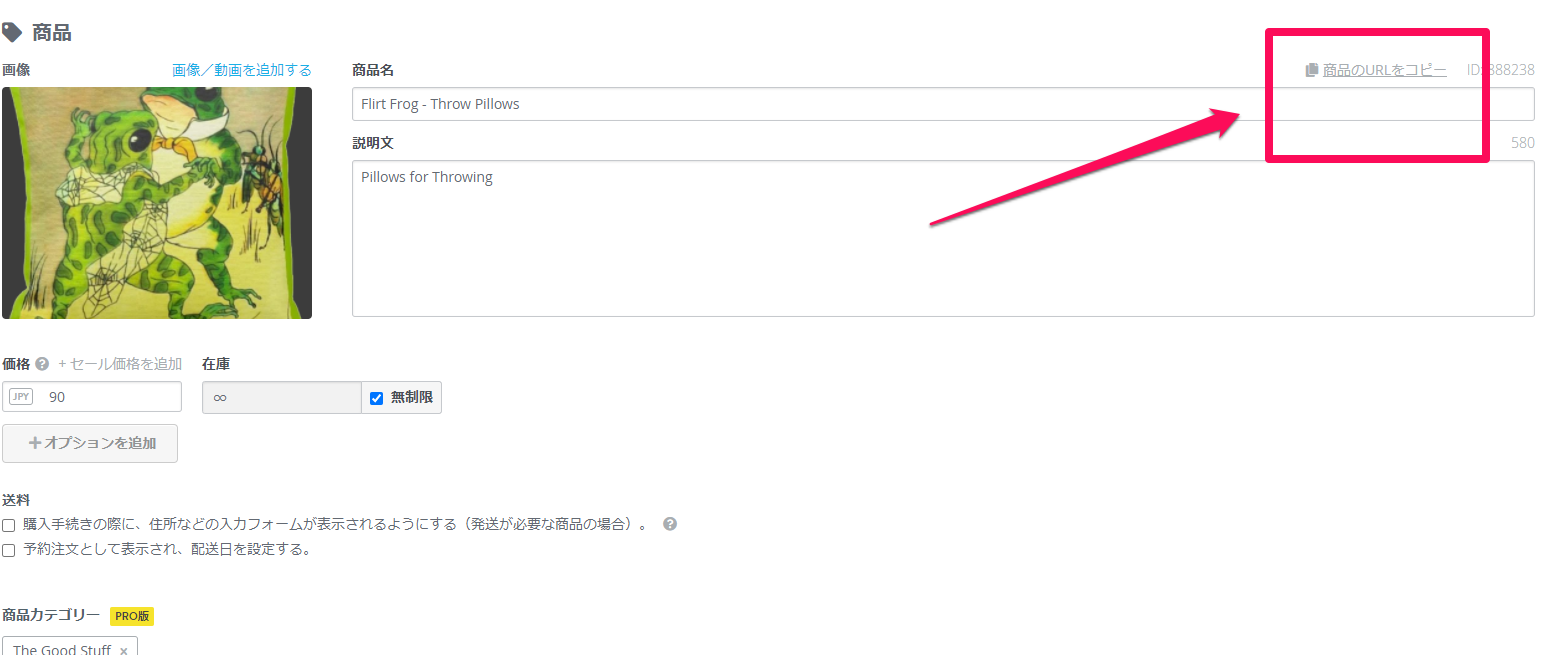Viewport: 1565px width, 655px height.
Task: Enable address input form checkbox for shipping
Action: coord(8,525)
